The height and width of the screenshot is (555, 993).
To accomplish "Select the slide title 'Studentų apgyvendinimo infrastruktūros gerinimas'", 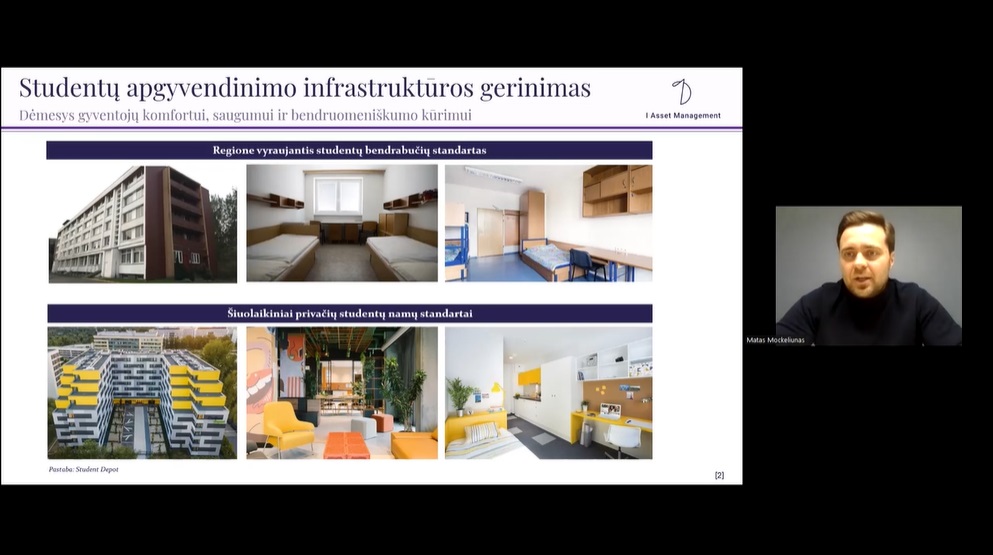I will (305, 88).
